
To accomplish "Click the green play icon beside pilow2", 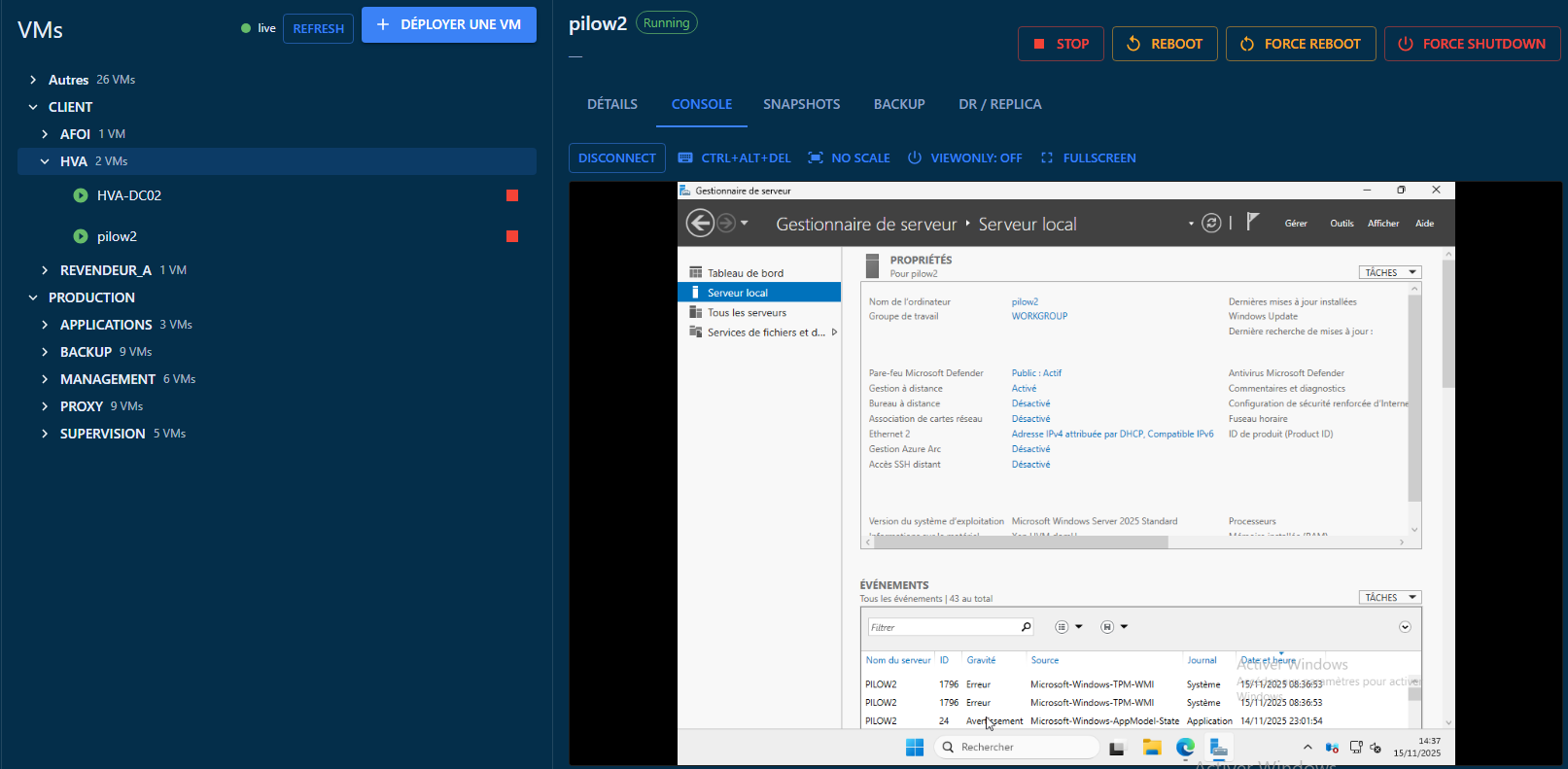I will pos(81,236).
